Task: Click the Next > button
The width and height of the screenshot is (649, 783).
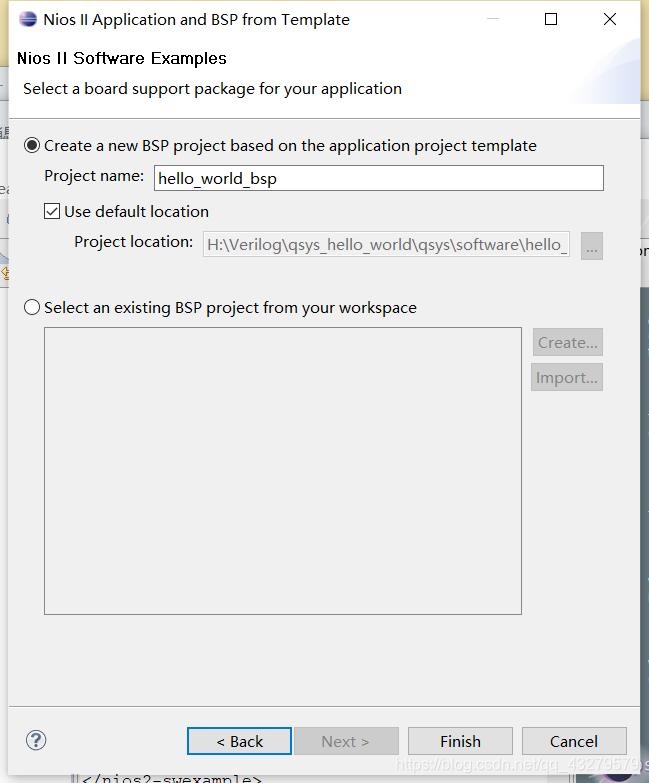Action: click(346, 741)
